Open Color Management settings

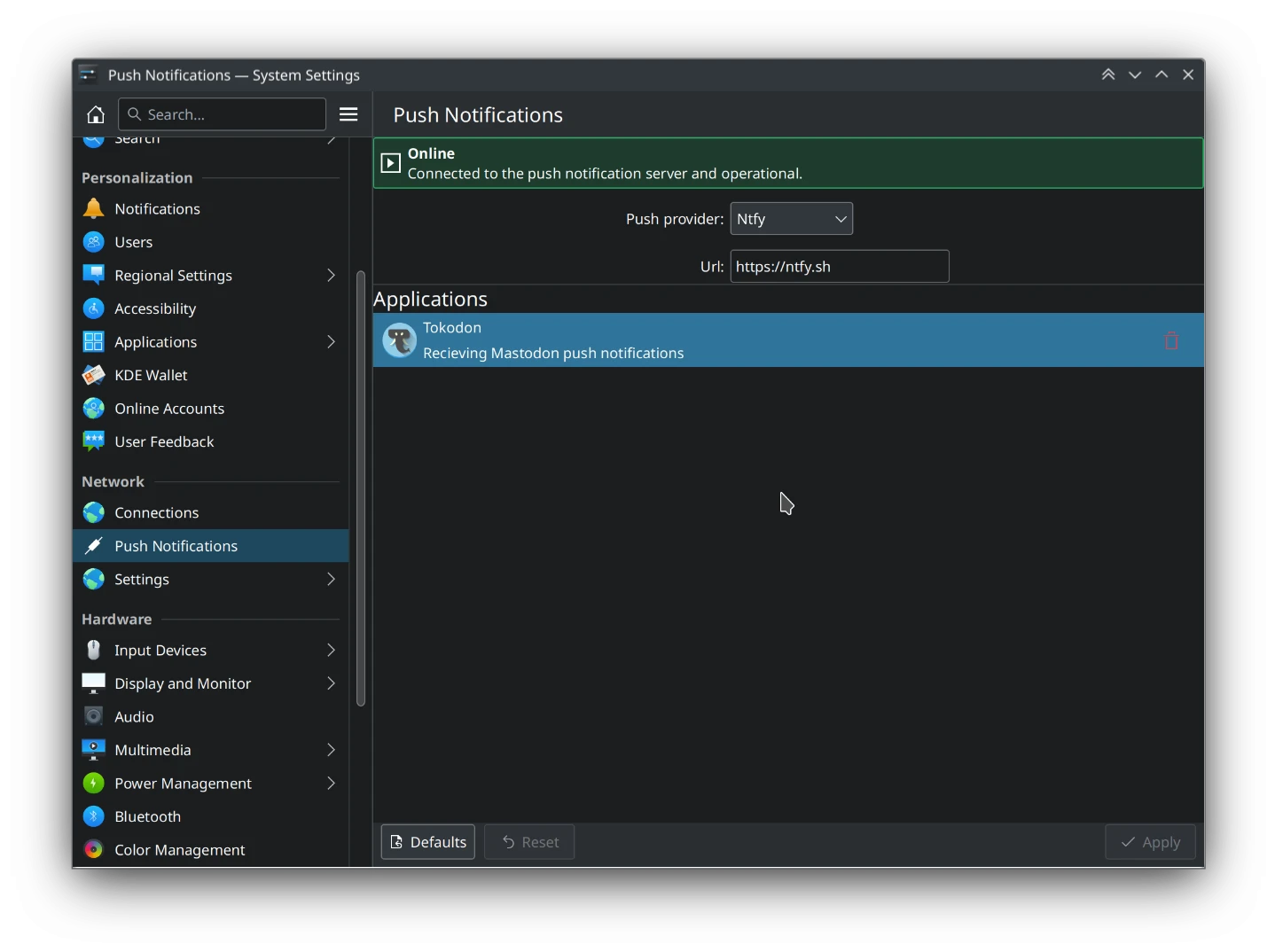point(210,849)
